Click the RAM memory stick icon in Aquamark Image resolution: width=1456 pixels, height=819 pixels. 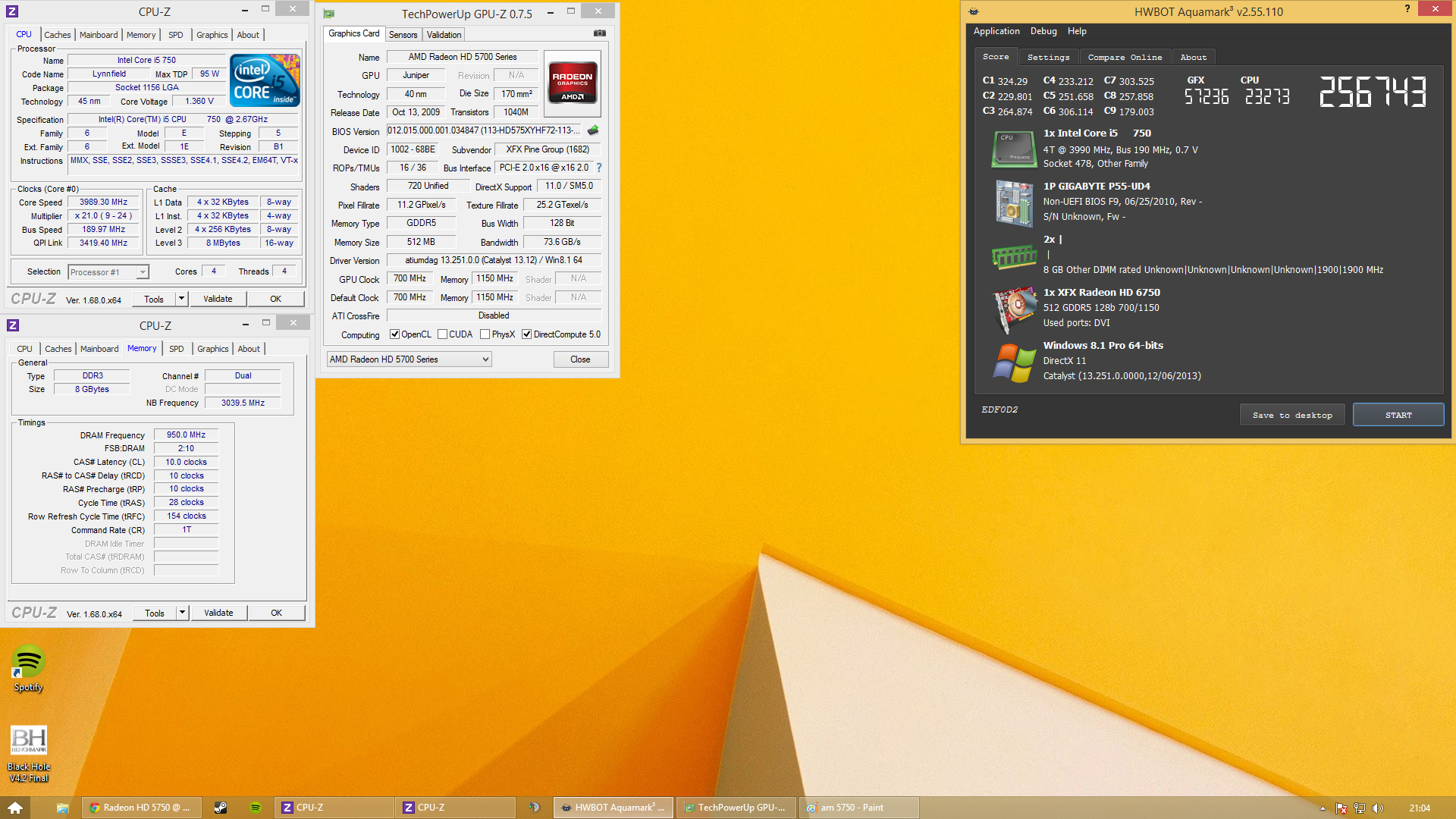(x=1014, y=256)
